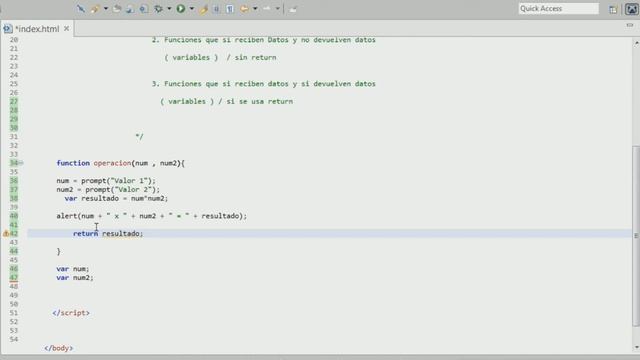Click the vertical scrollbar thumb
640x360 pixels.
[636, 236]
